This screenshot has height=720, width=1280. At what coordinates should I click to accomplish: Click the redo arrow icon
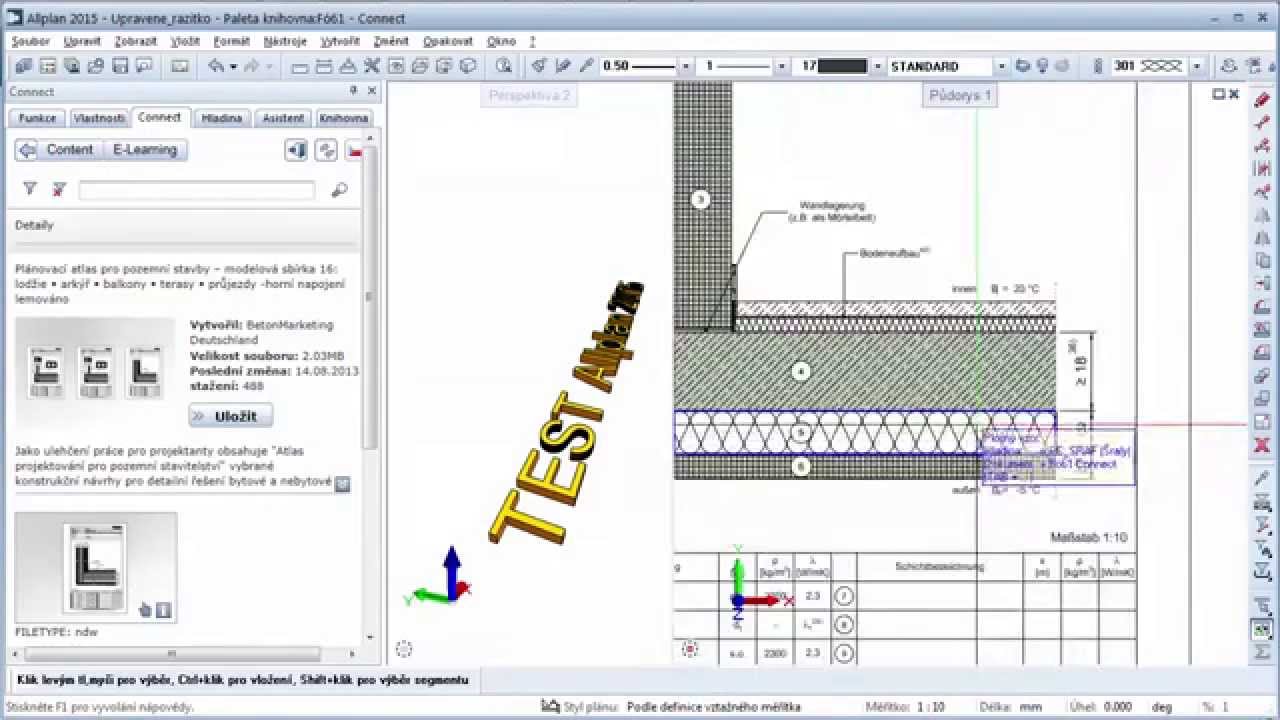pos(251,66)
